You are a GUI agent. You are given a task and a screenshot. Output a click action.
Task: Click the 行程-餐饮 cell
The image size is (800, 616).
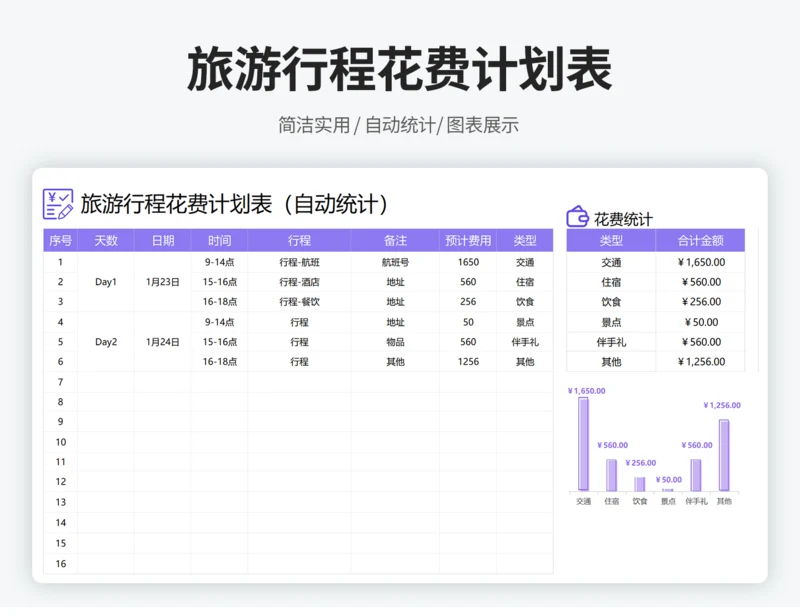point(299,302)
